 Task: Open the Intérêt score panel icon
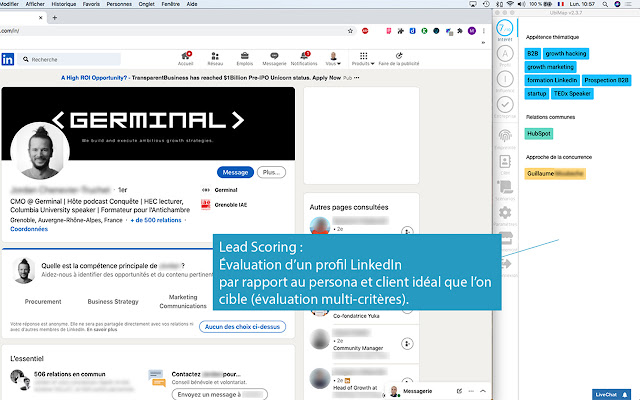(x=505, y=28)
